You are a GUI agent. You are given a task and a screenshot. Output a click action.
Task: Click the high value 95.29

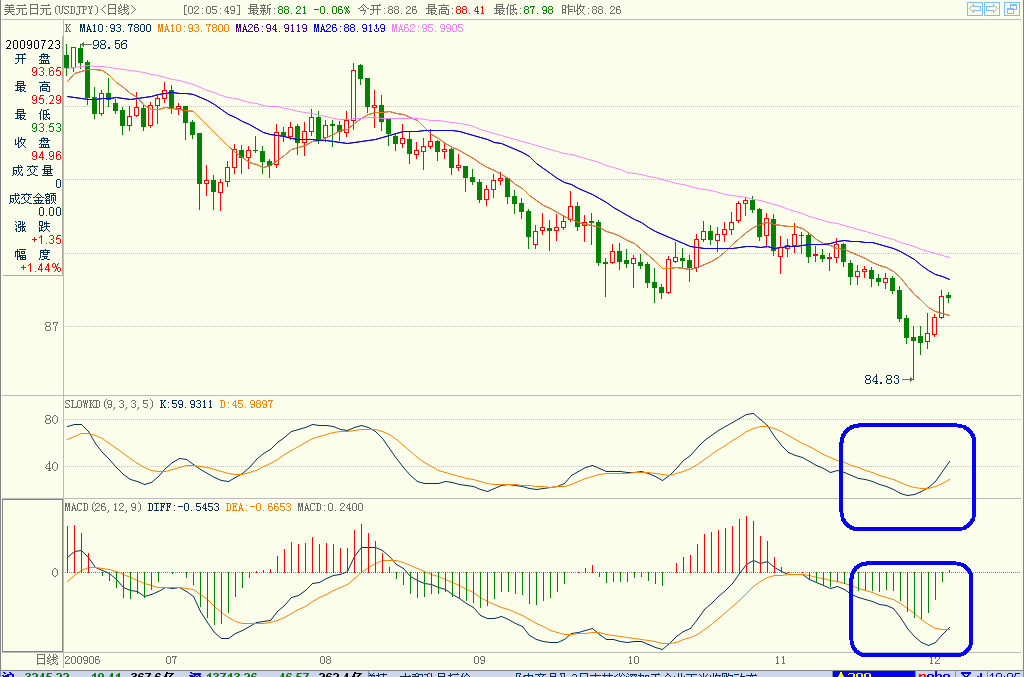pyautogui.click(x=46, y=100)
